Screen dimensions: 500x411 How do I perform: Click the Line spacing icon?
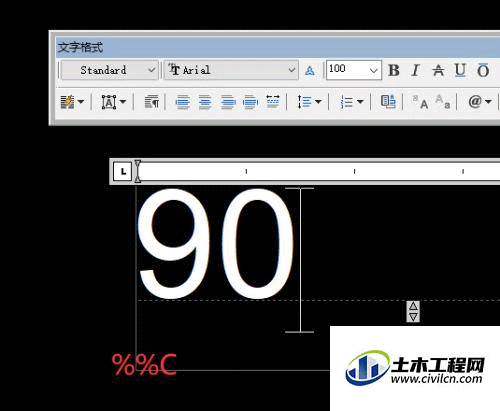(x=304, y=102)
